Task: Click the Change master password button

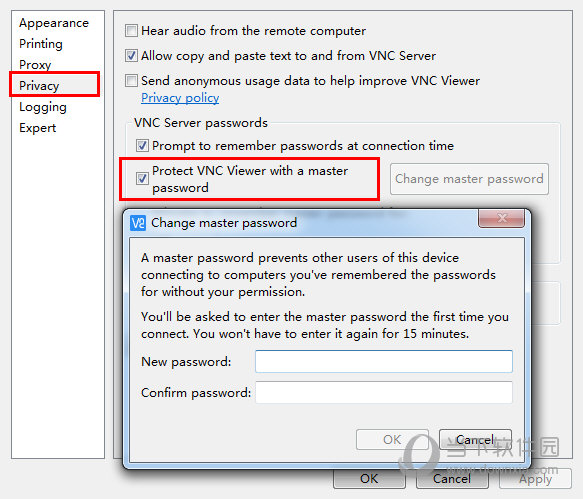Action: 469,179
